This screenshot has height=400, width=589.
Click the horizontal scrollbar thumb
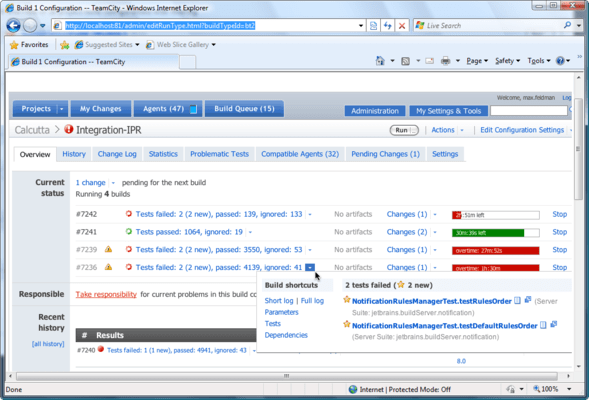coord(287,376)
